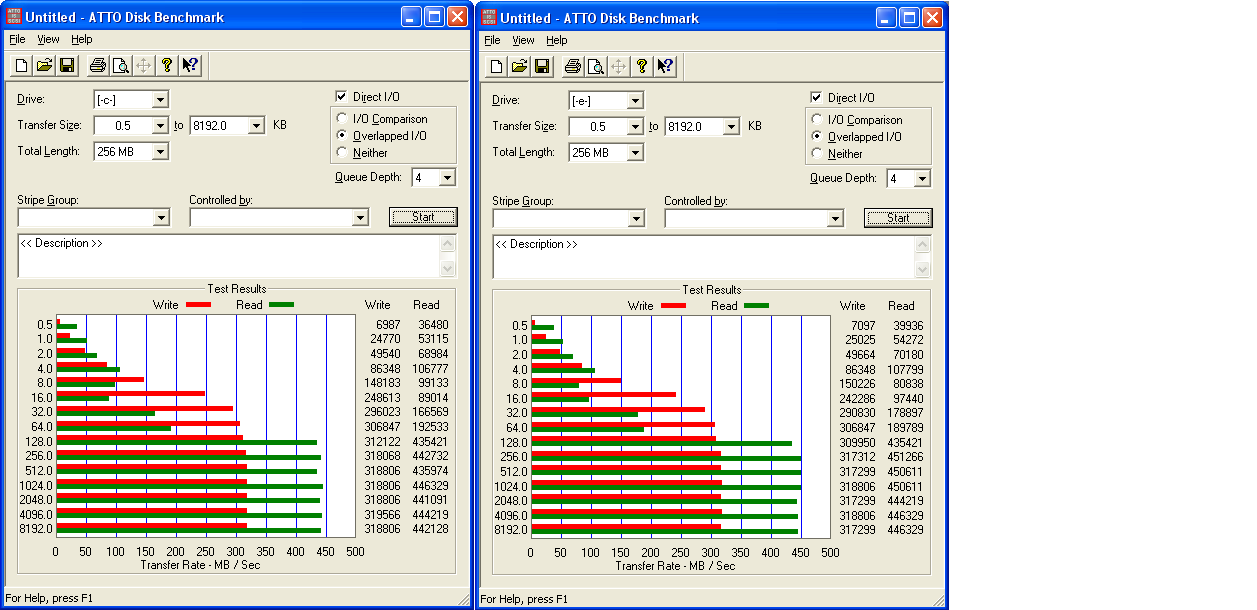Screen dimensions: 1257x610
Task: Click green Read legend swatch, right window
Action: [x=757, y=305]
